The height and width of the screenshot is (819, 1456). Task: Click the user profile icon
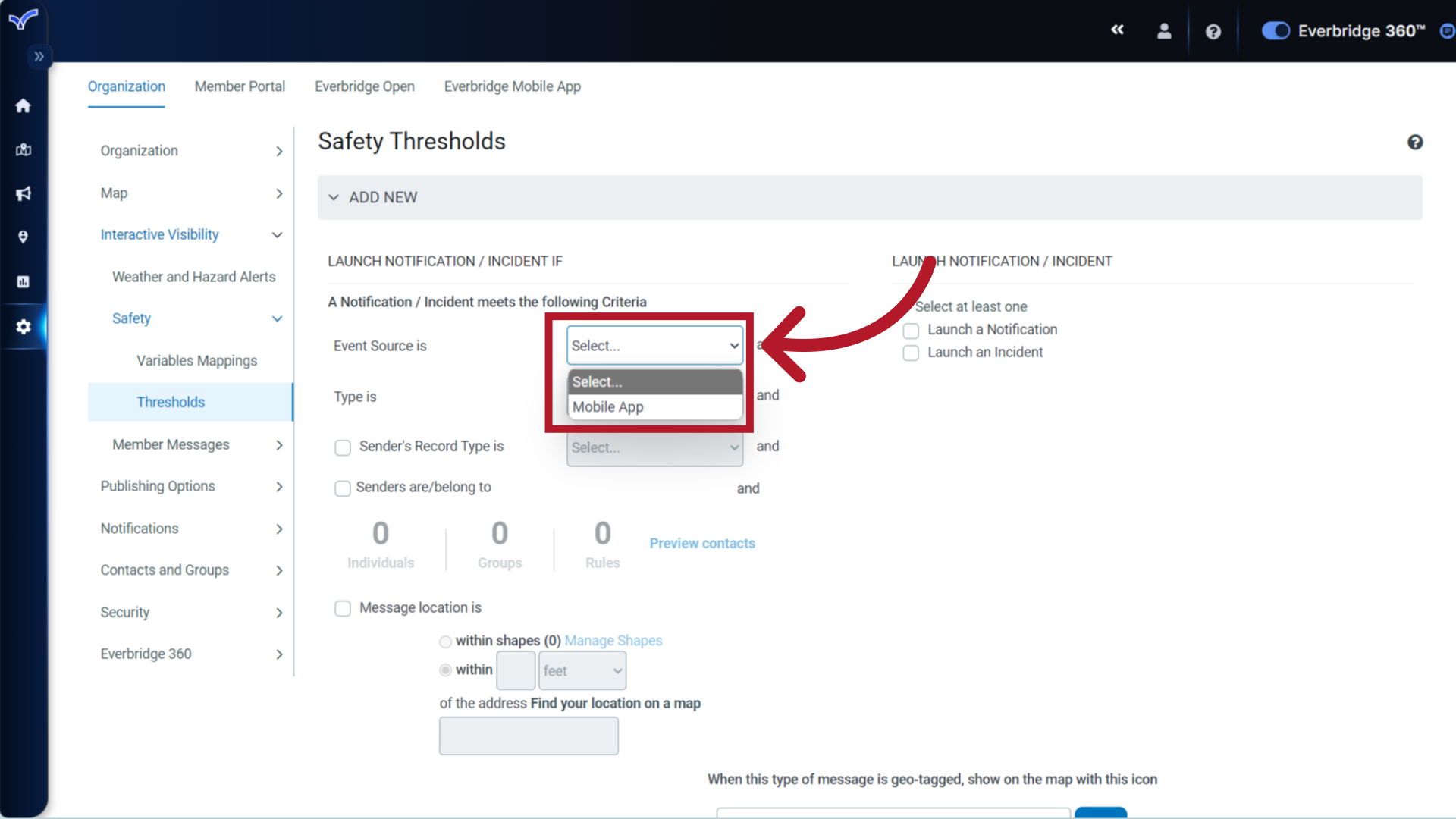click(x=1164, y=30)
